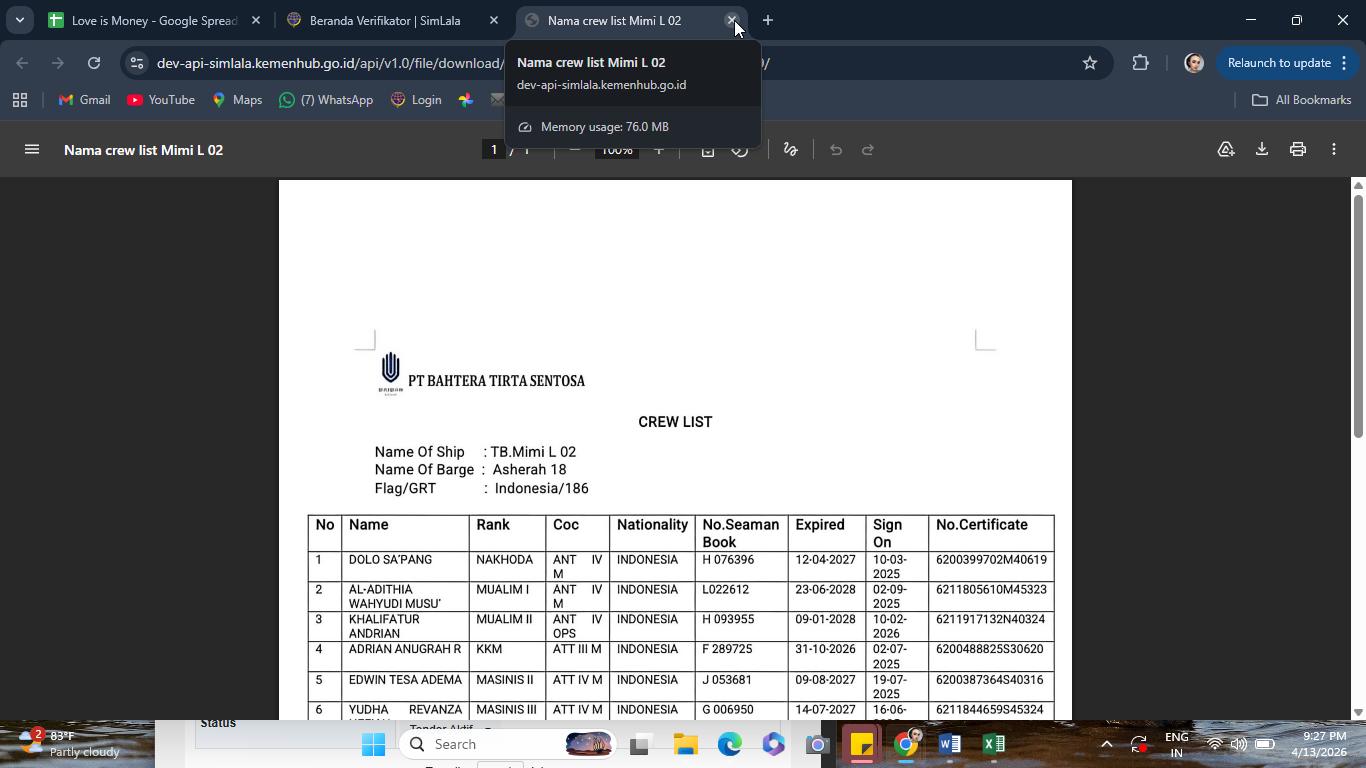Click the vertical PDF scrollbar thumb
Viewport: 1366px width, 768px height.
click(1358, 315)
